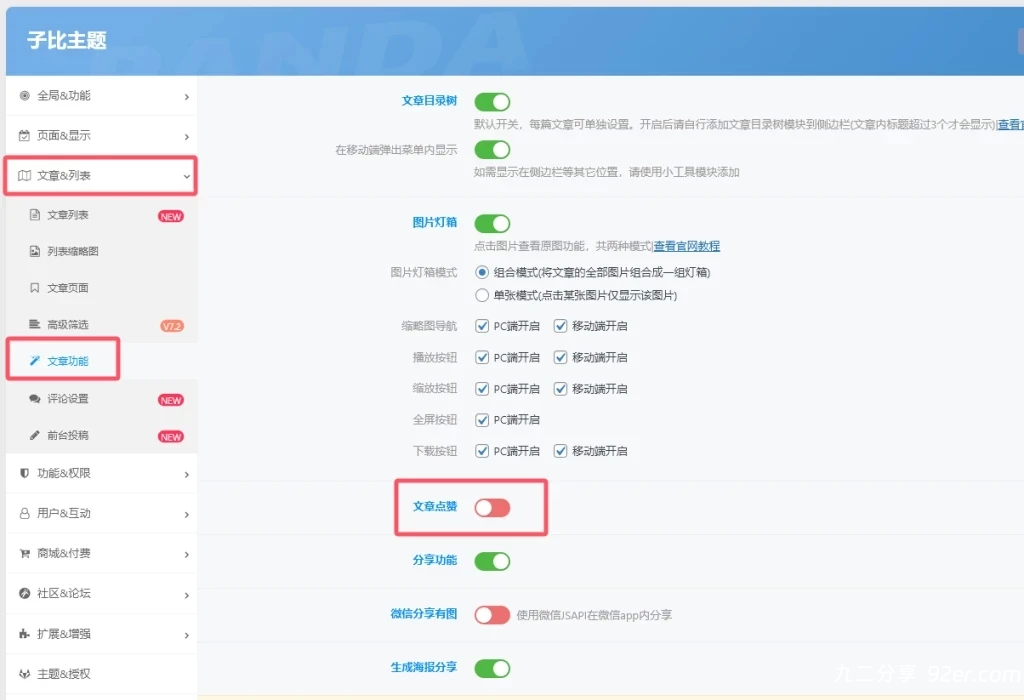Collapse 文章&列表 chevron arrow
Viewport: 1024px width, 700px height.
point(187,176)
